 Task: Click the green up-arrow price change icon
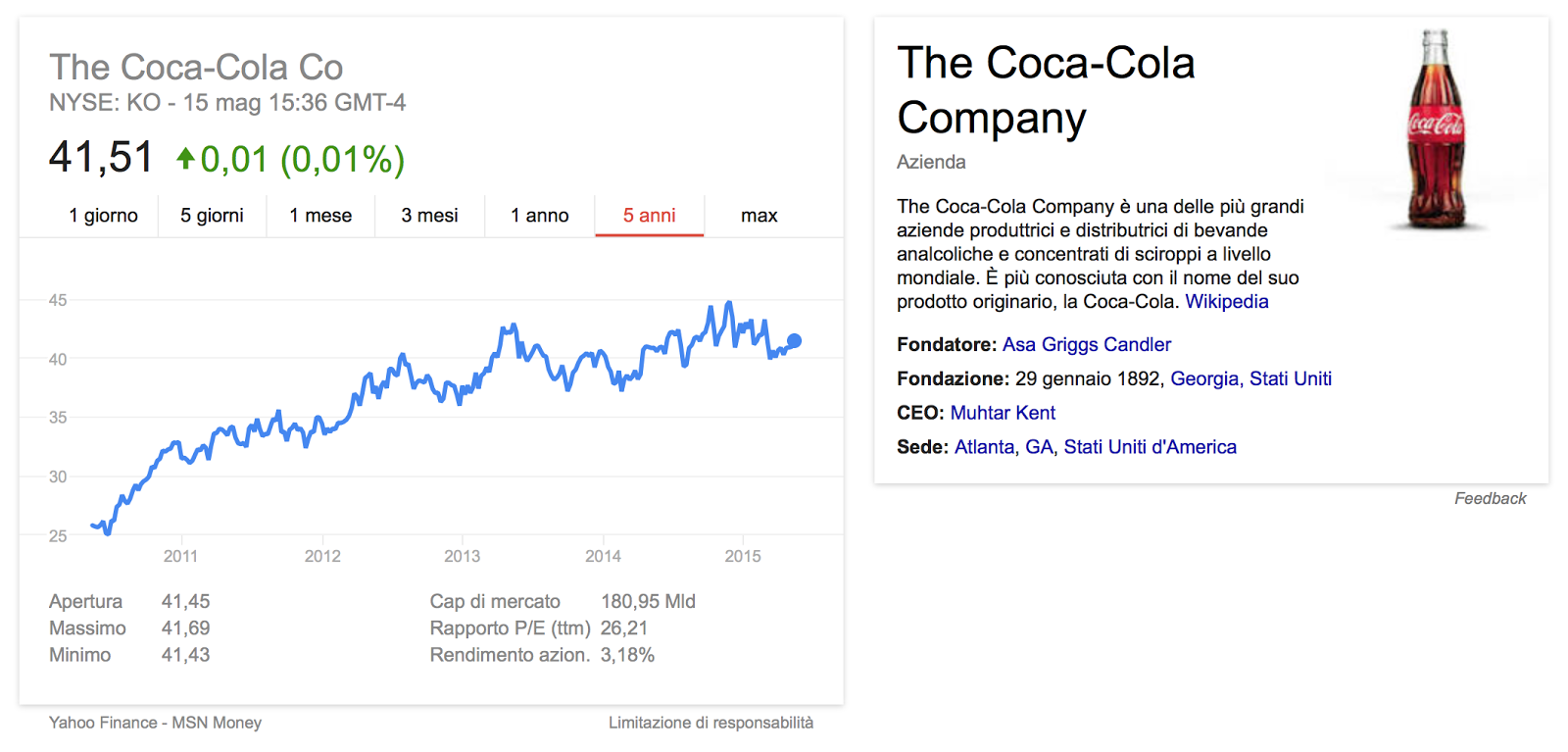[185, 158]
